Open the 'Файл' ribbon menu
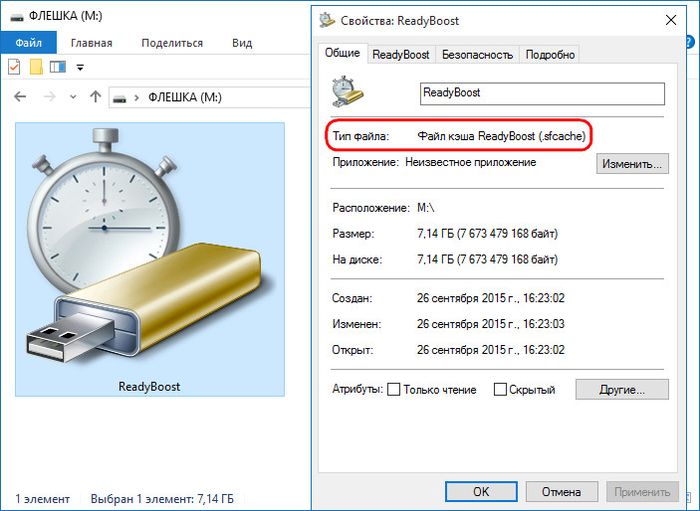This screenshot has width=700, height=511. [28, 43]
